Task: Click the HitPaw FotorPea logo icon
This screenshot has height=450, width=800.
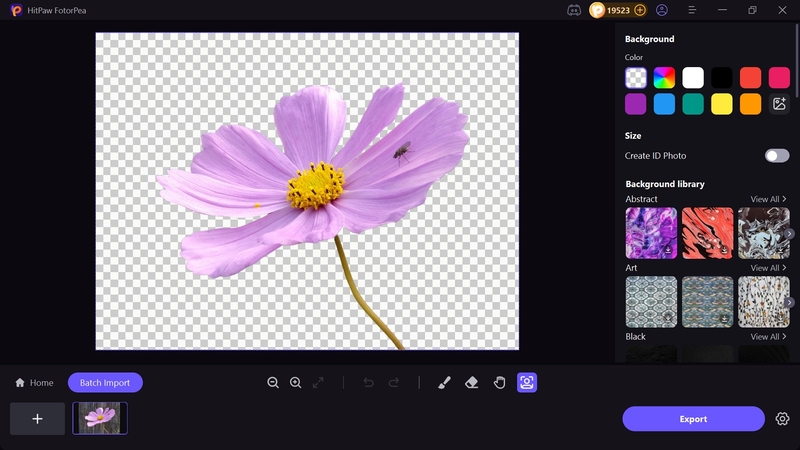Action: point(16,10)
